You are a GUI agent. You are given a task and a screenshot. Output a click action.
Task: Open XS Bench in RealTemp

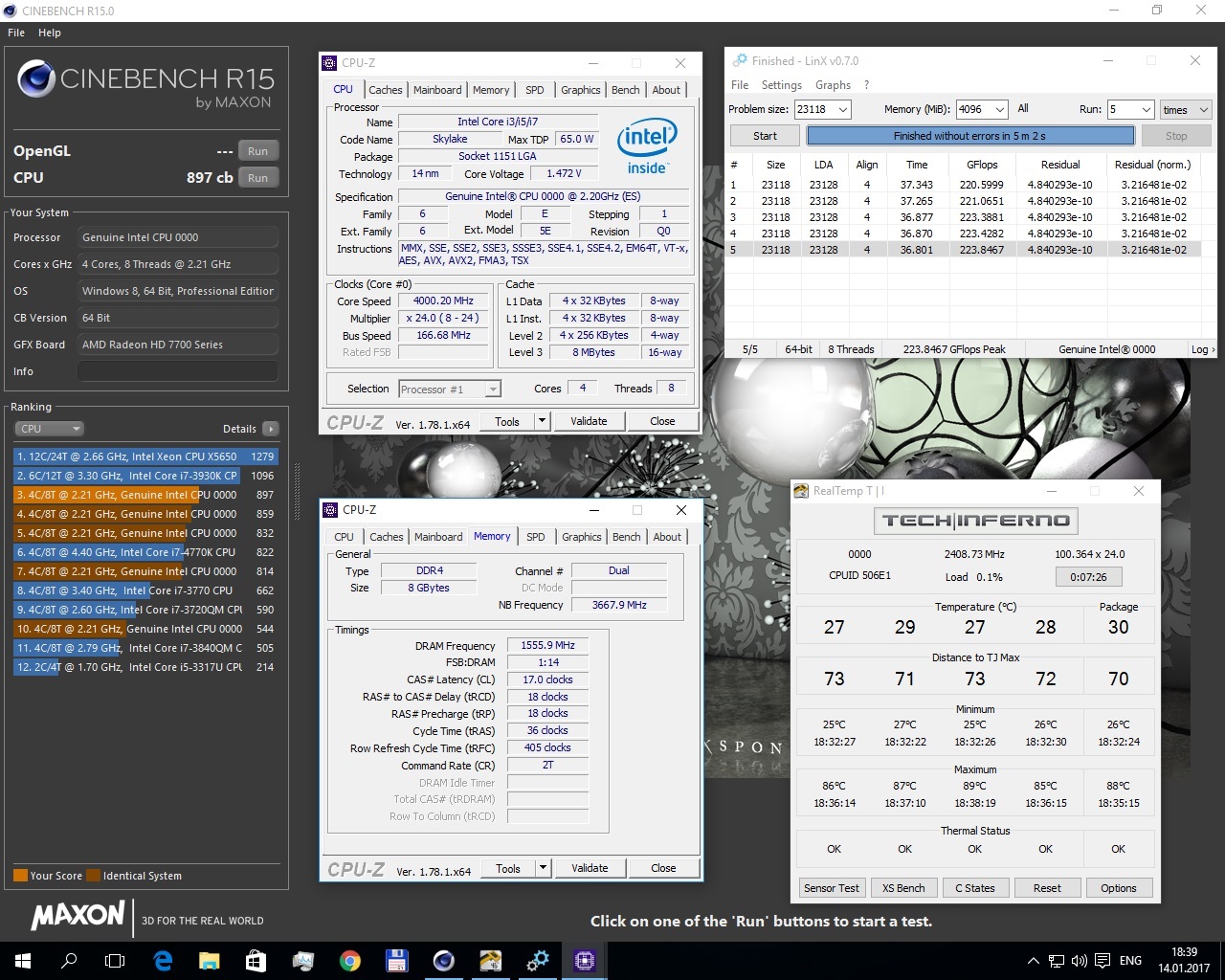click(x=903, y=888)
